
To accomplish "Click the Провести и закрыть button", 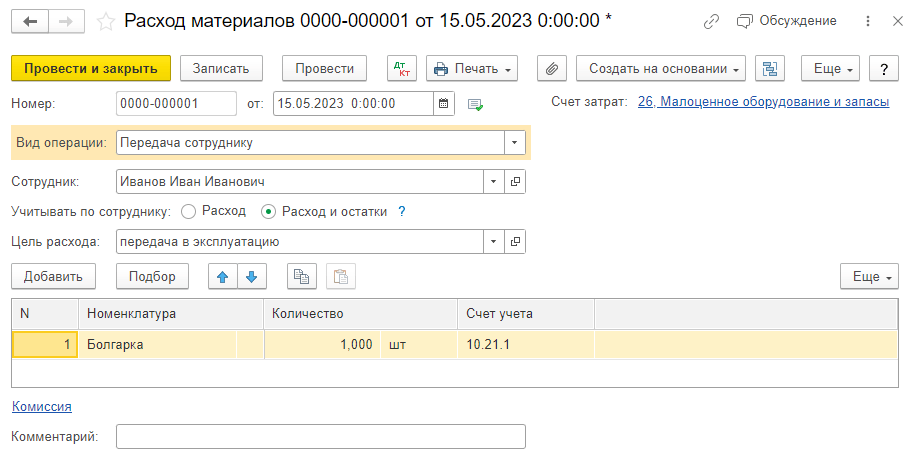I will [x=91, y=68].
